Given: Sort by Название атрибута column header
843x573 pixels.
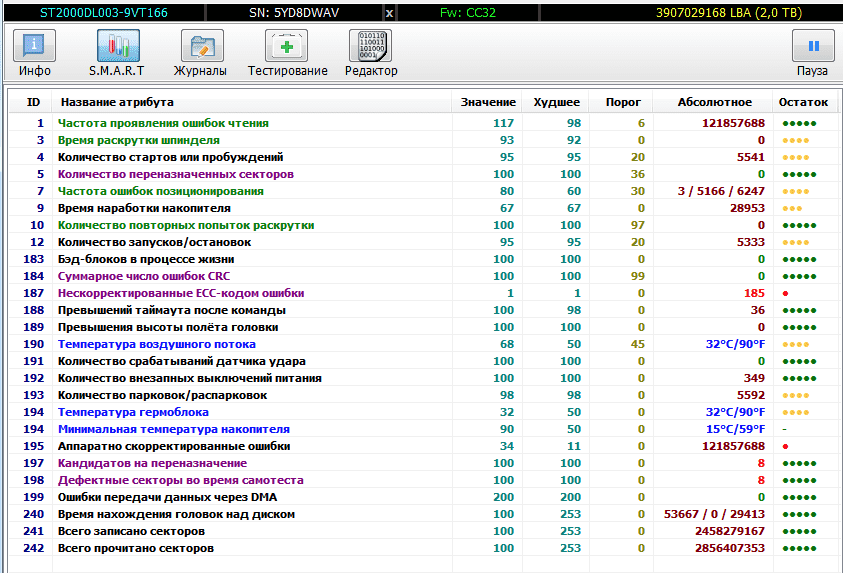Looking at the screenshot, I should coord(117,102).
